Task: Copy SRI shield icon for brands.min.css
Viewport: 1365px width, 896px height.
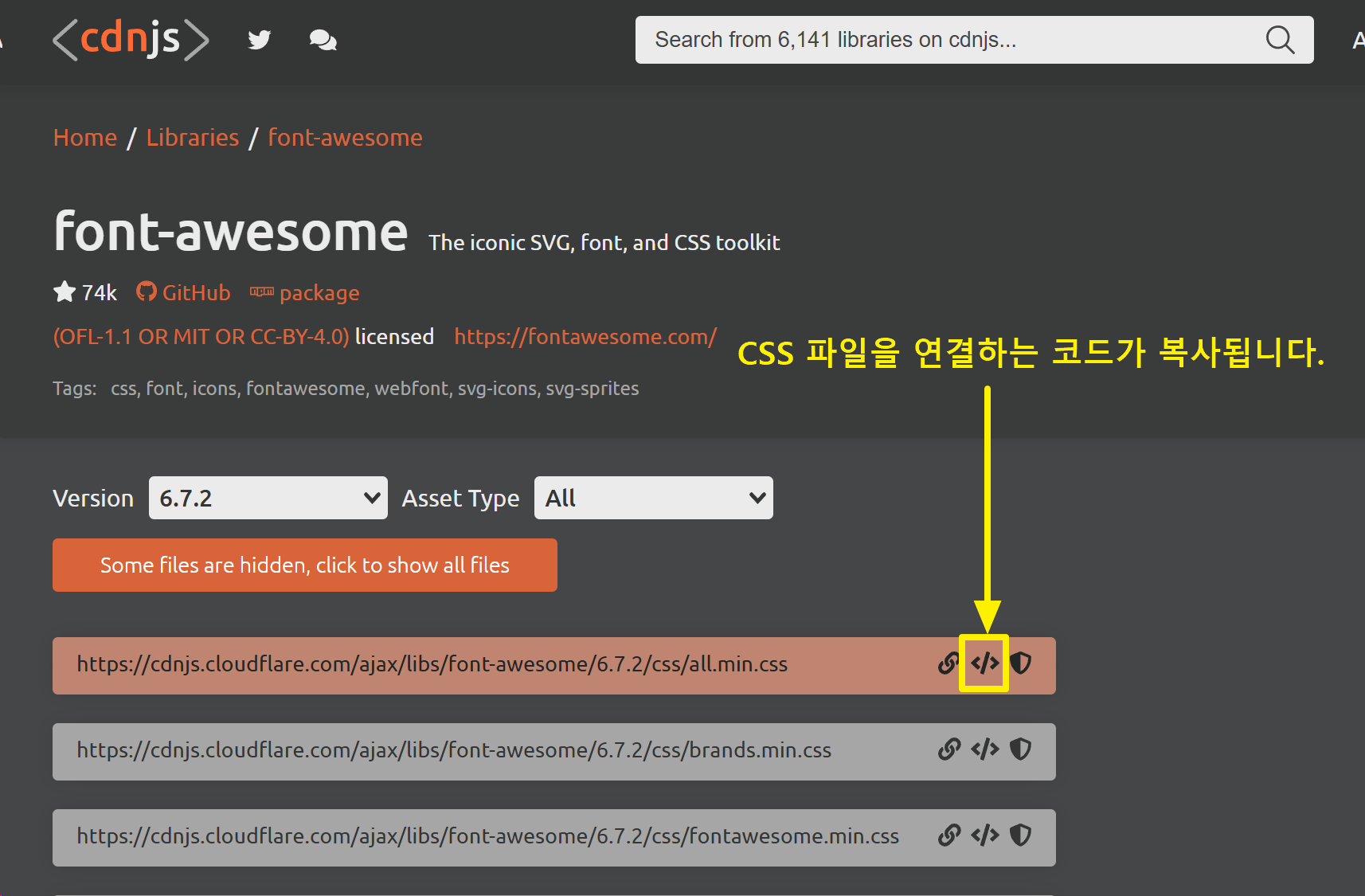Action: 1021,749
